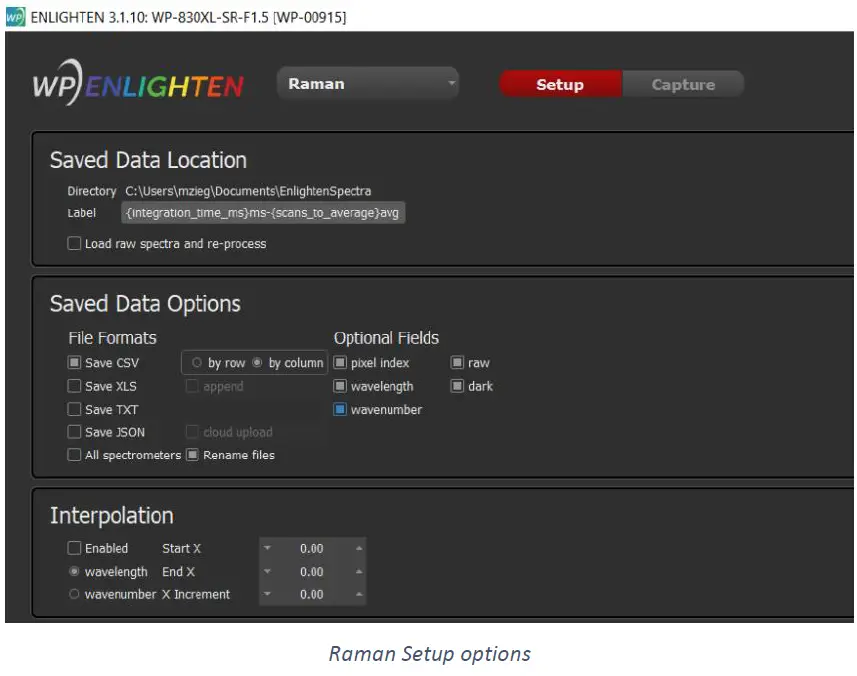The height and width of the screenshot is (676, 857).
Task: Click the directory path for saved spectra
Action: pyautogui.click(x=248, y=191)
